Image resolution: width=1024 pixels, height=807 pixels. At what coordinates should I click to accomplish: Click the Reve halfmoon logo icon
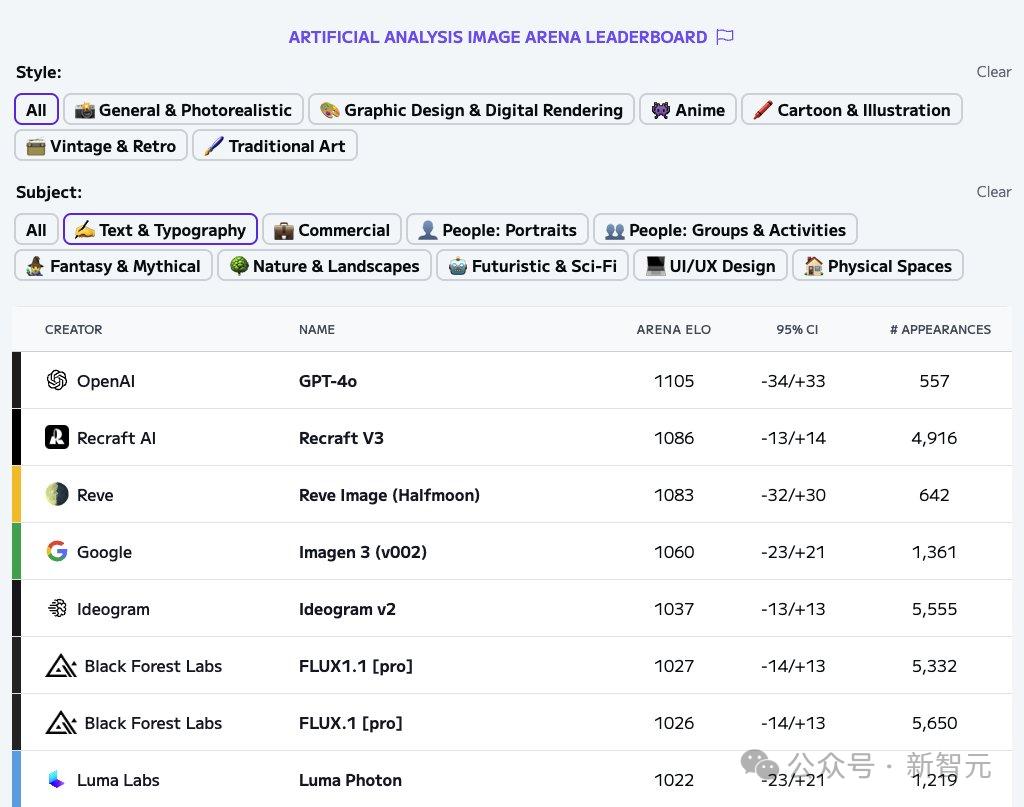click(x=57, y=494)
